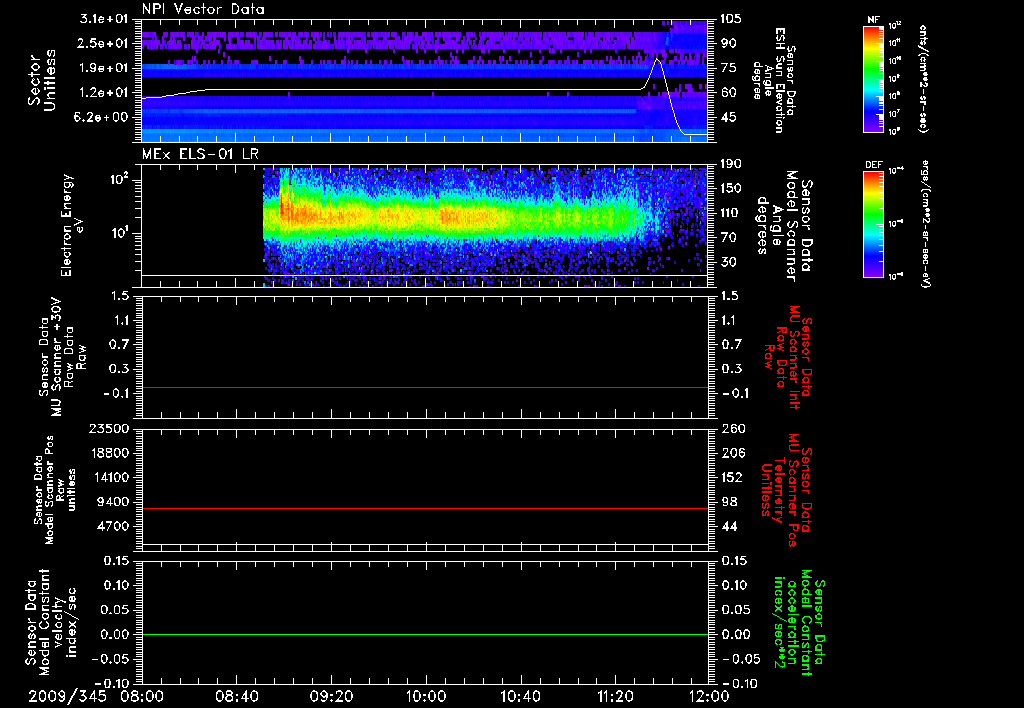Click the red 'MU Scanner Inh Raw Data' label
Image resolution: width=1024 pixels, height=708 pixels.
(788, 357)
